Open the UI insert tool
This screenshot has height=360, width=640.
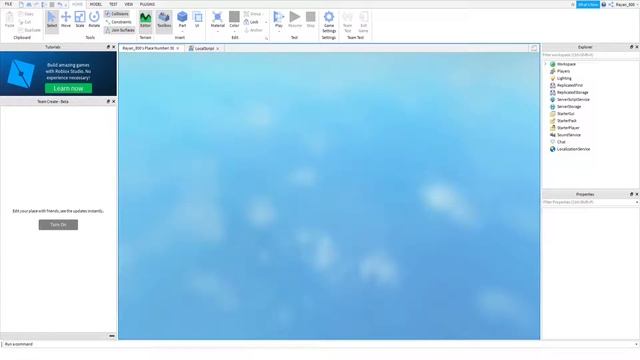point(198,19)
